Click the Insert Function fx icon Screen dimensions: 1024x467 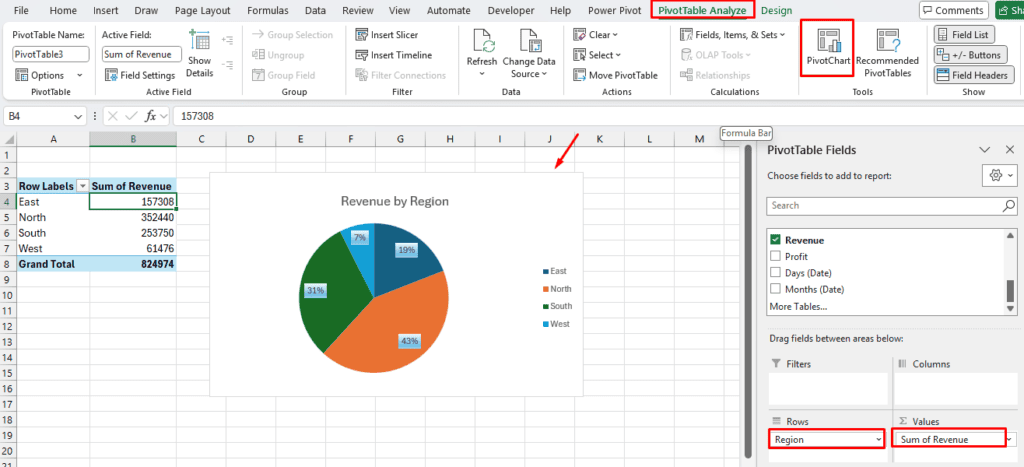(x=150, y=116)
